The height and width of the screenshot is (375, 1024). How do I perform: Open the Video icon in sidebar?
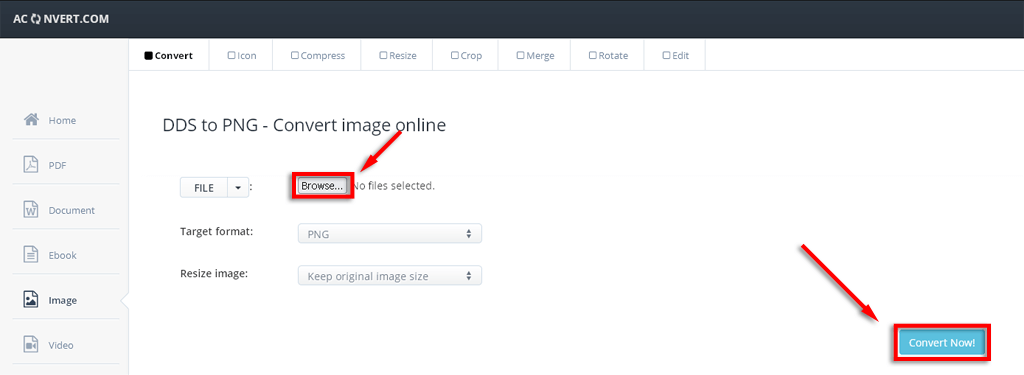point(31,345)
